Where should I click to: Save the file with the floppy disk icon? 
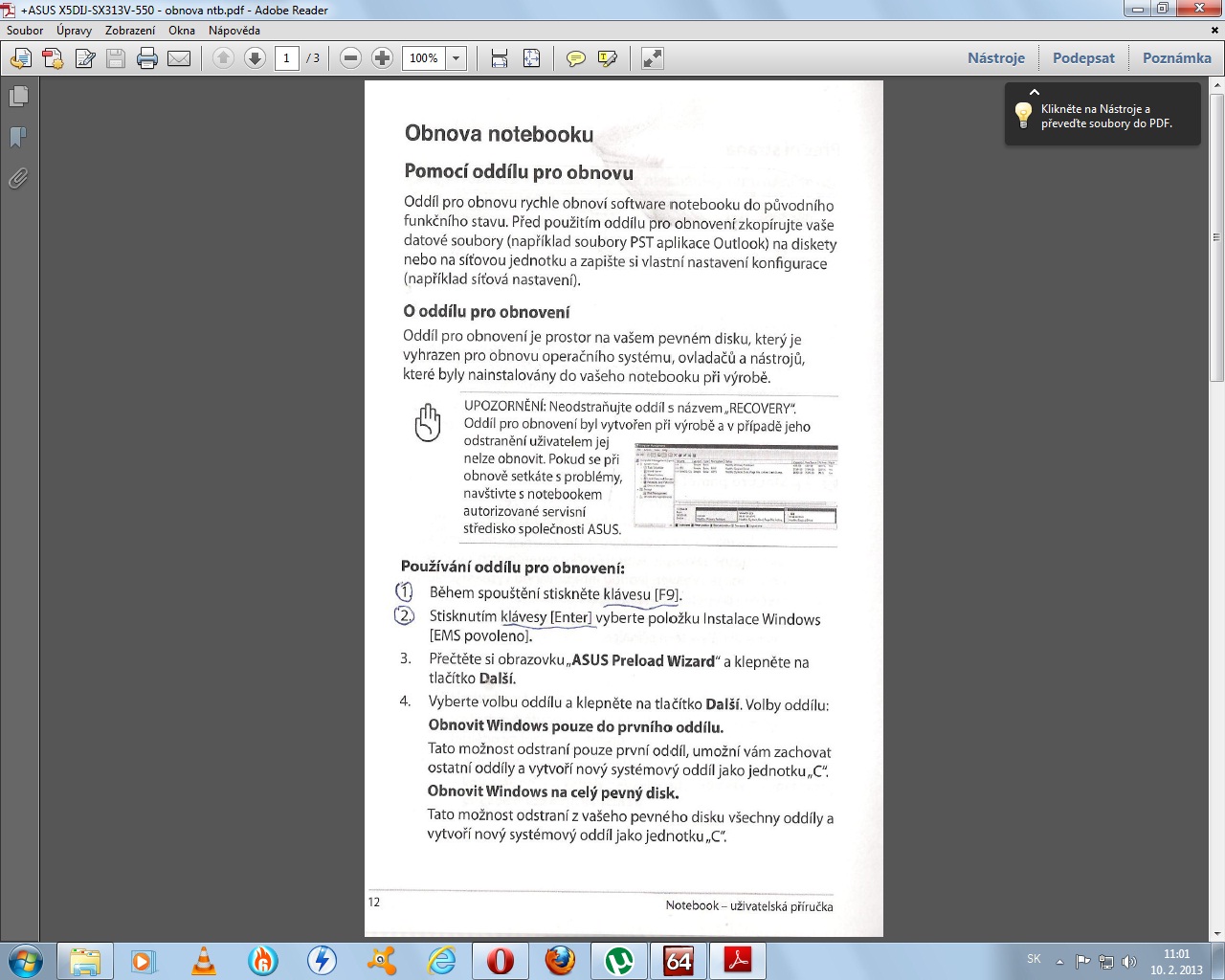(116, 58)
